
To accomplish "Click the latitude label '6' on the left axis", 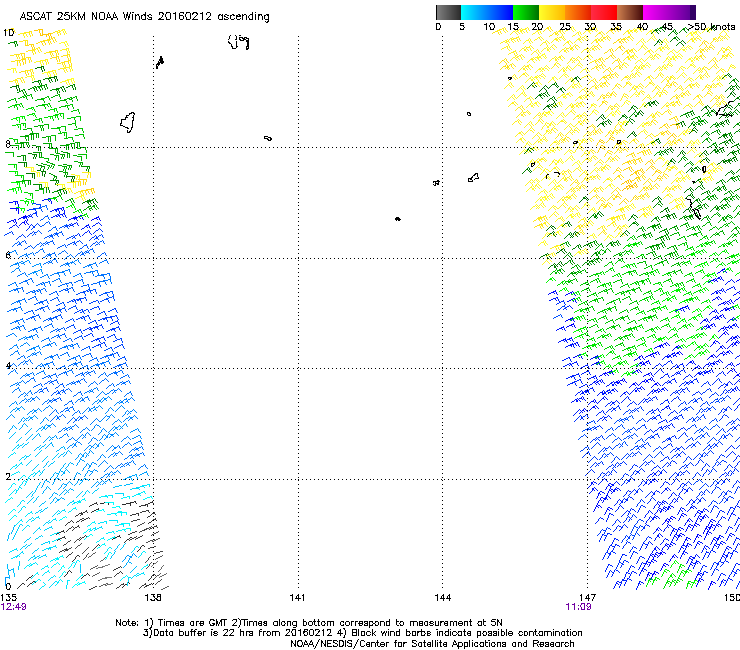I will point(8,255).
